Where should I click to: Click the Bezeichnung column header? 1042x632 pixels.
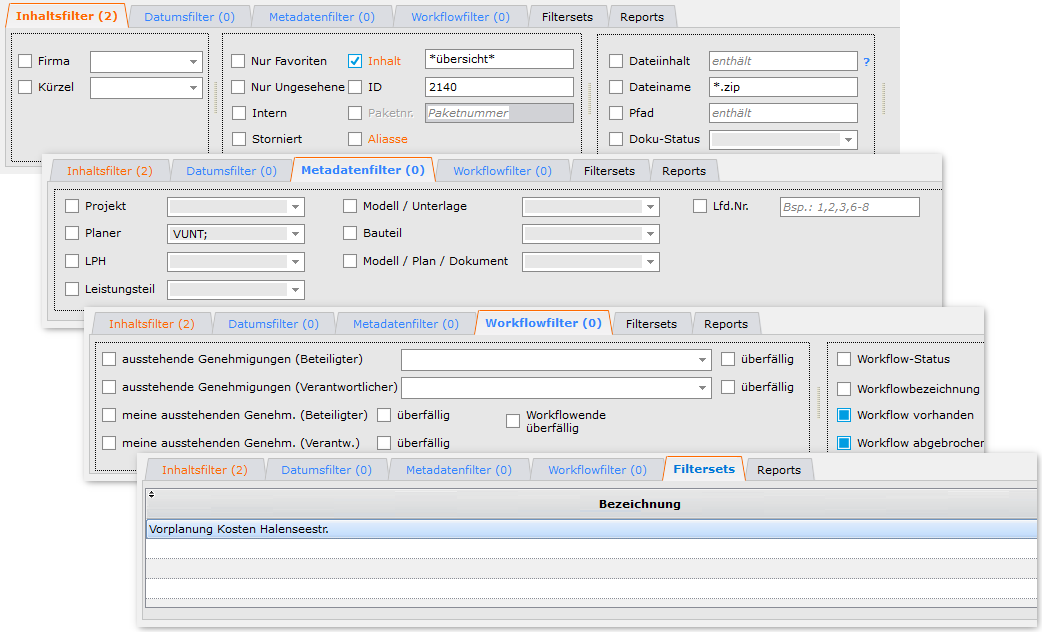(x=639, y=504)
